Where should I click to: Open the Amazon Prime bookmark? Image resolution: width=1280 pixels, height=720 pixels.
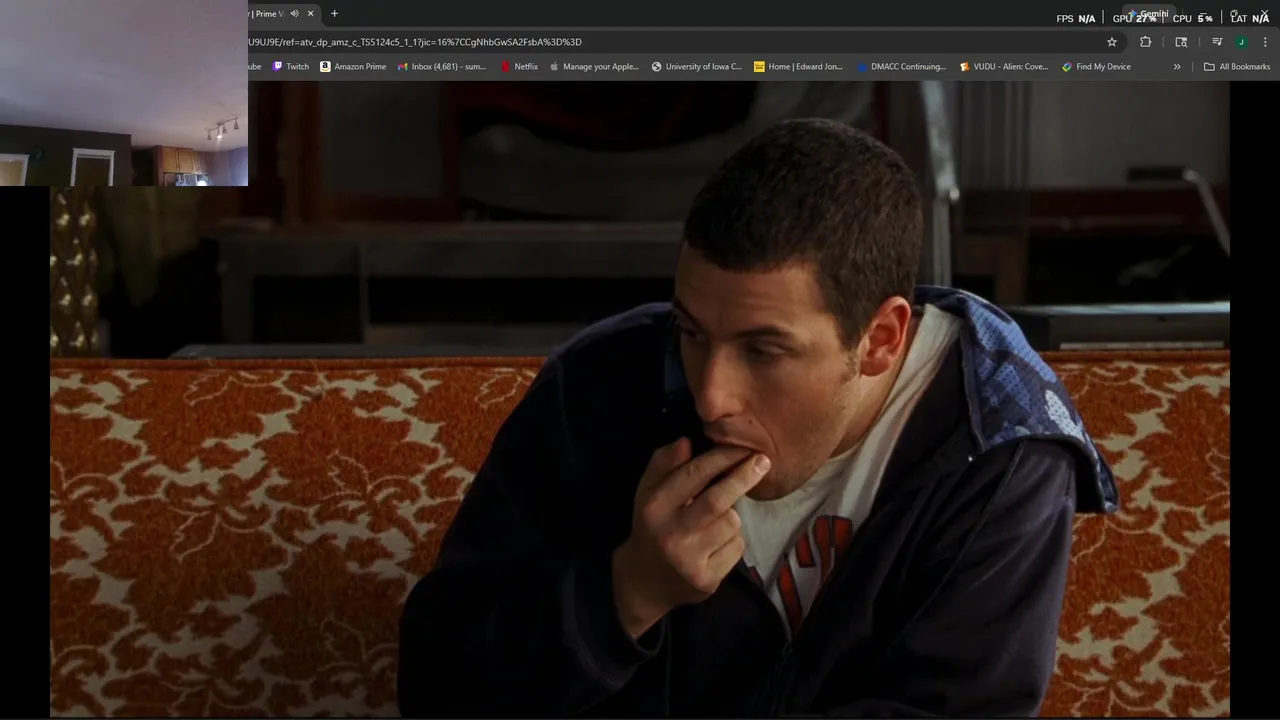tap(353, 67)
